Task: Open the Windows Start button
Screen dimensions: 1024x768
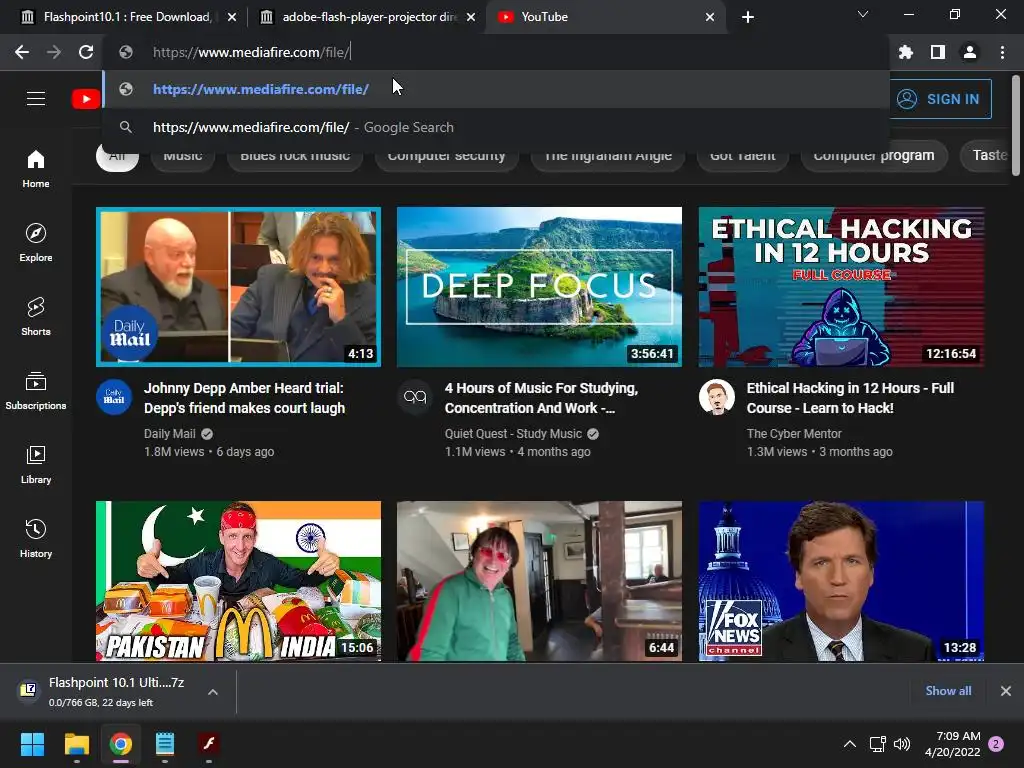Action: click(32, 744)
